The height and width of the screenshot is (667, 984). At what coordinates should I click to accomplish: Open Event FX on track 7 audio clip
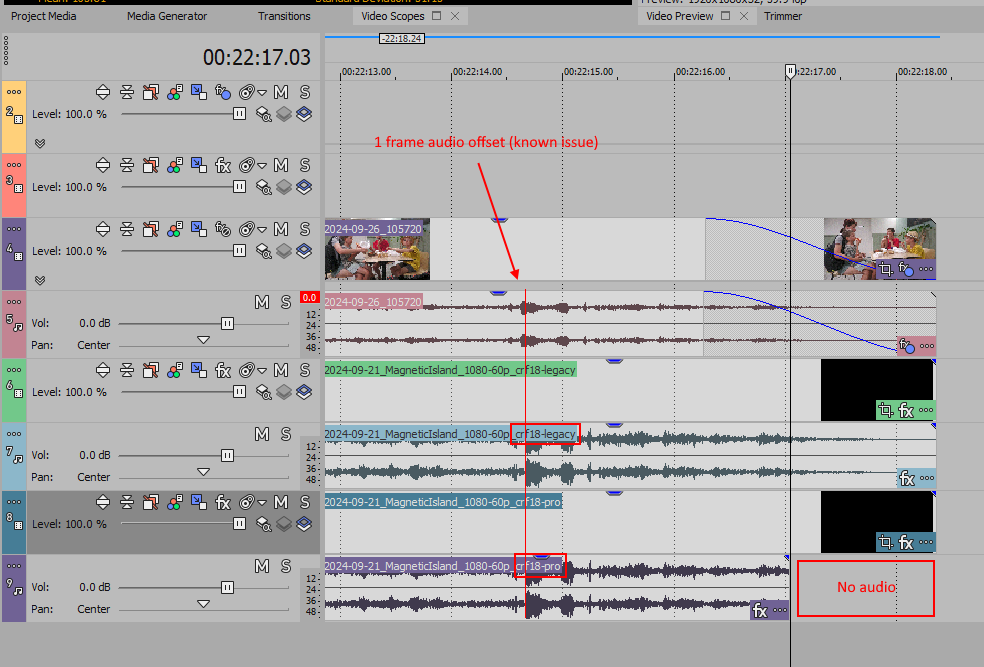click(x=907, y=478)
